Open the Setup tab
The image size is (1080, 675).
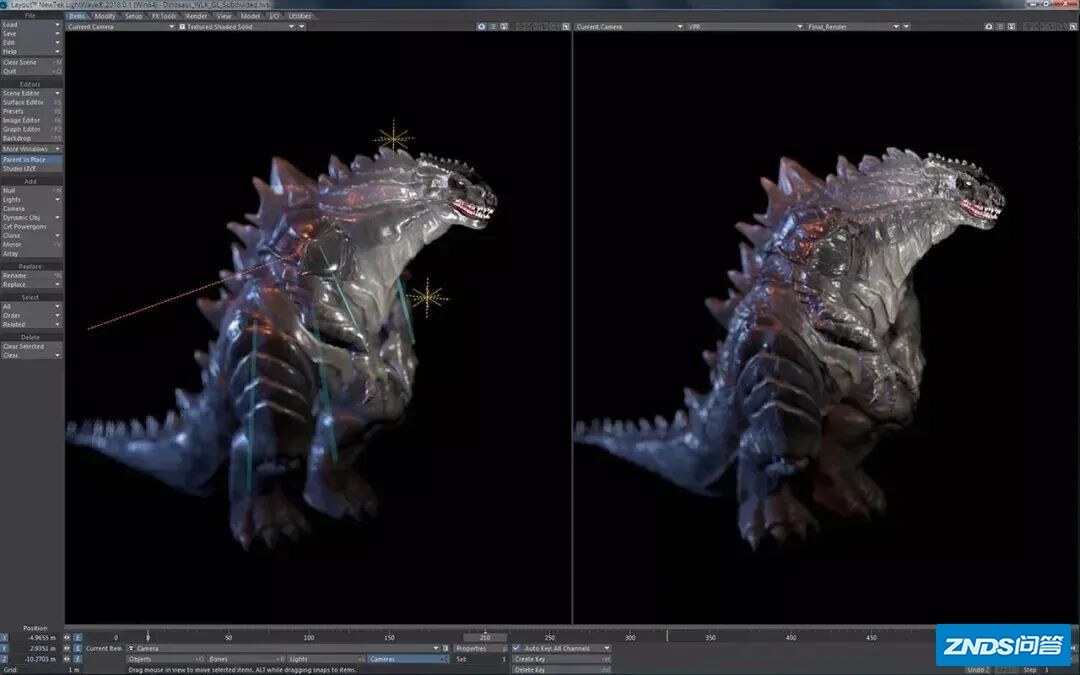tap(134, 16)
